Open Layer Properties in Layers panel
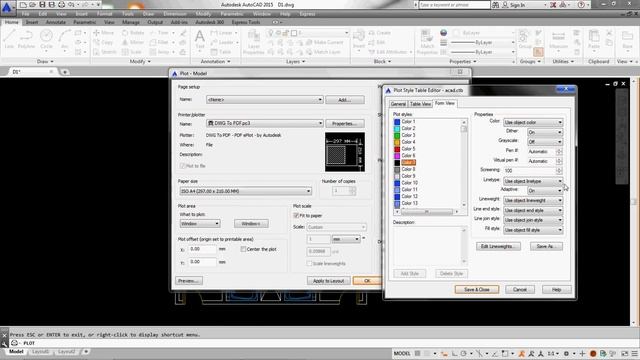This screenshot has width=640, height=360. tap(253, 42)
